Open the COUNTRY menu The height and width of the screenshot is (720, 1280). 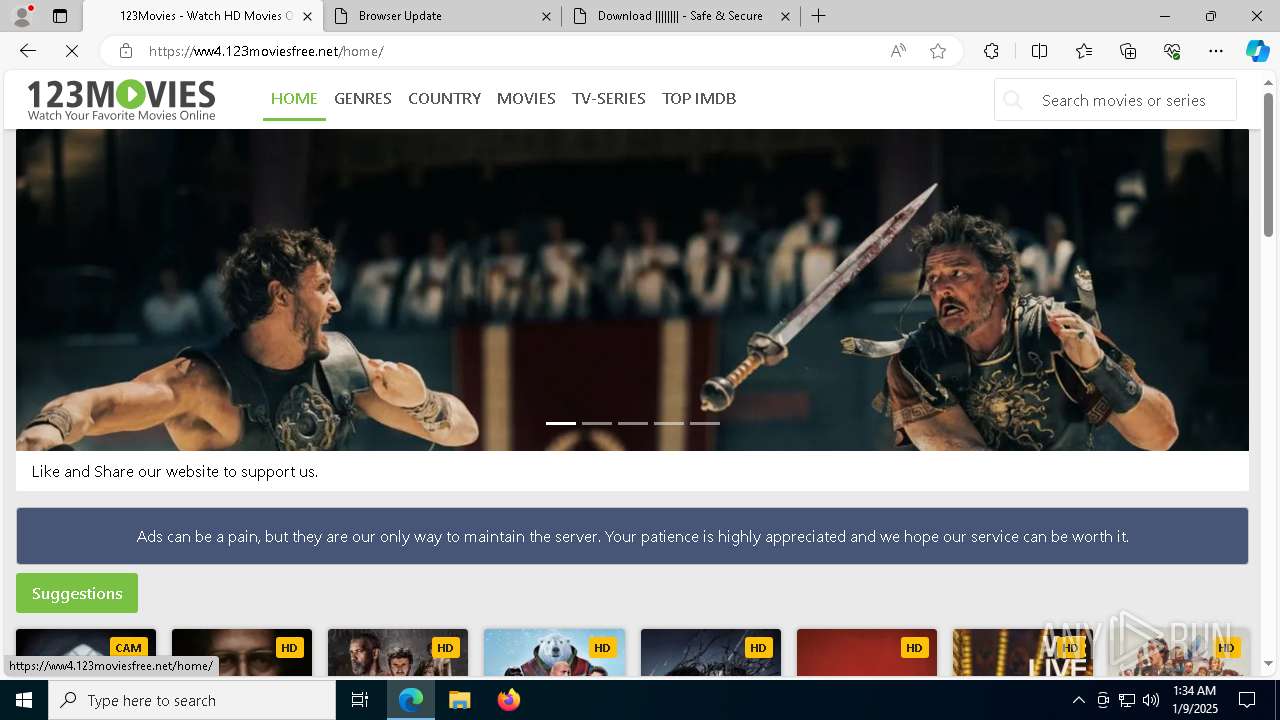(x=444, y=98)
